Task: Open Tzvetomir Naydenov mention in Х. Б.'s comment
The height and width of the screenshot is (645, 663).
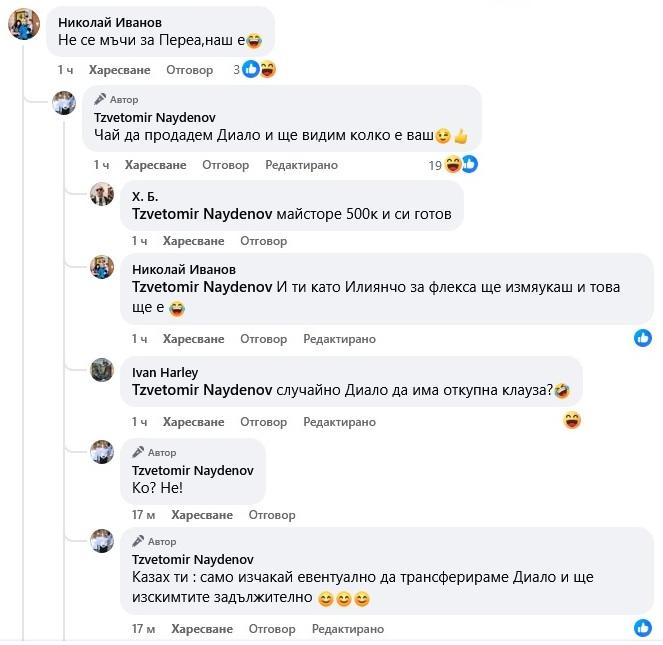Action: [x=202, y=214]
